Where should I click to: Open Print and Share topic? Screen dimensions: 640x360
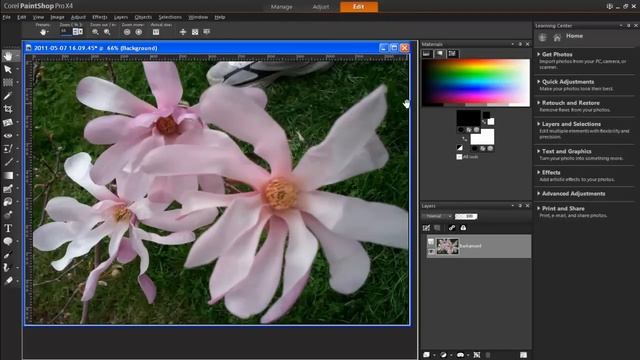point(563,208)
